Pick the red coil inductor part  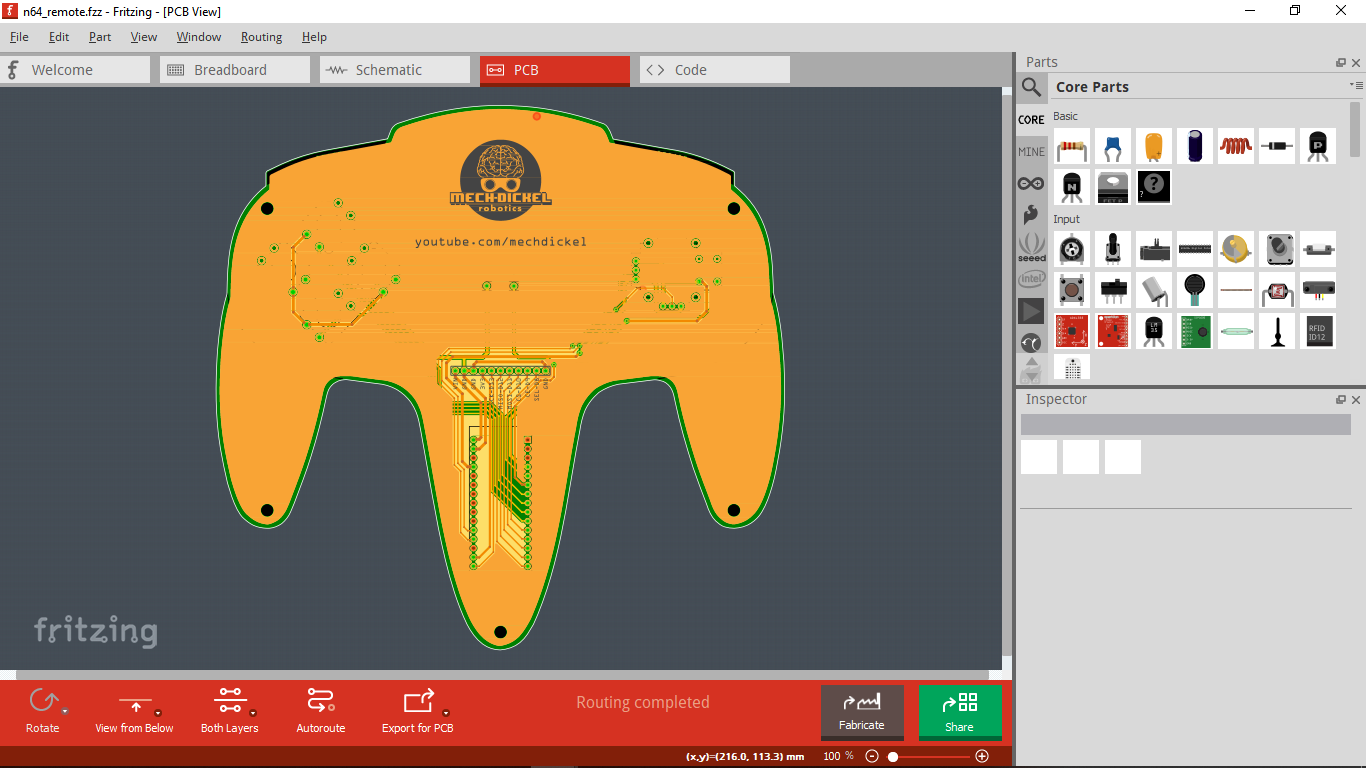coord(1236,146)
